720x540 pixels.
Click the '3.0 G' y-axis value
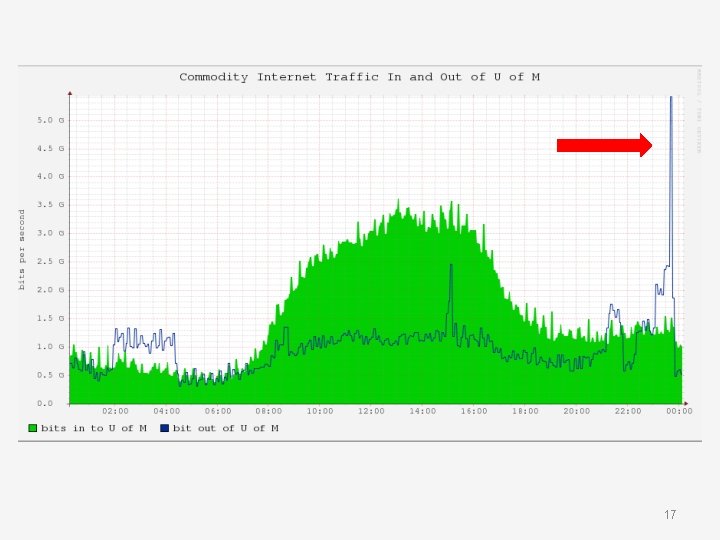click(51, 233)
